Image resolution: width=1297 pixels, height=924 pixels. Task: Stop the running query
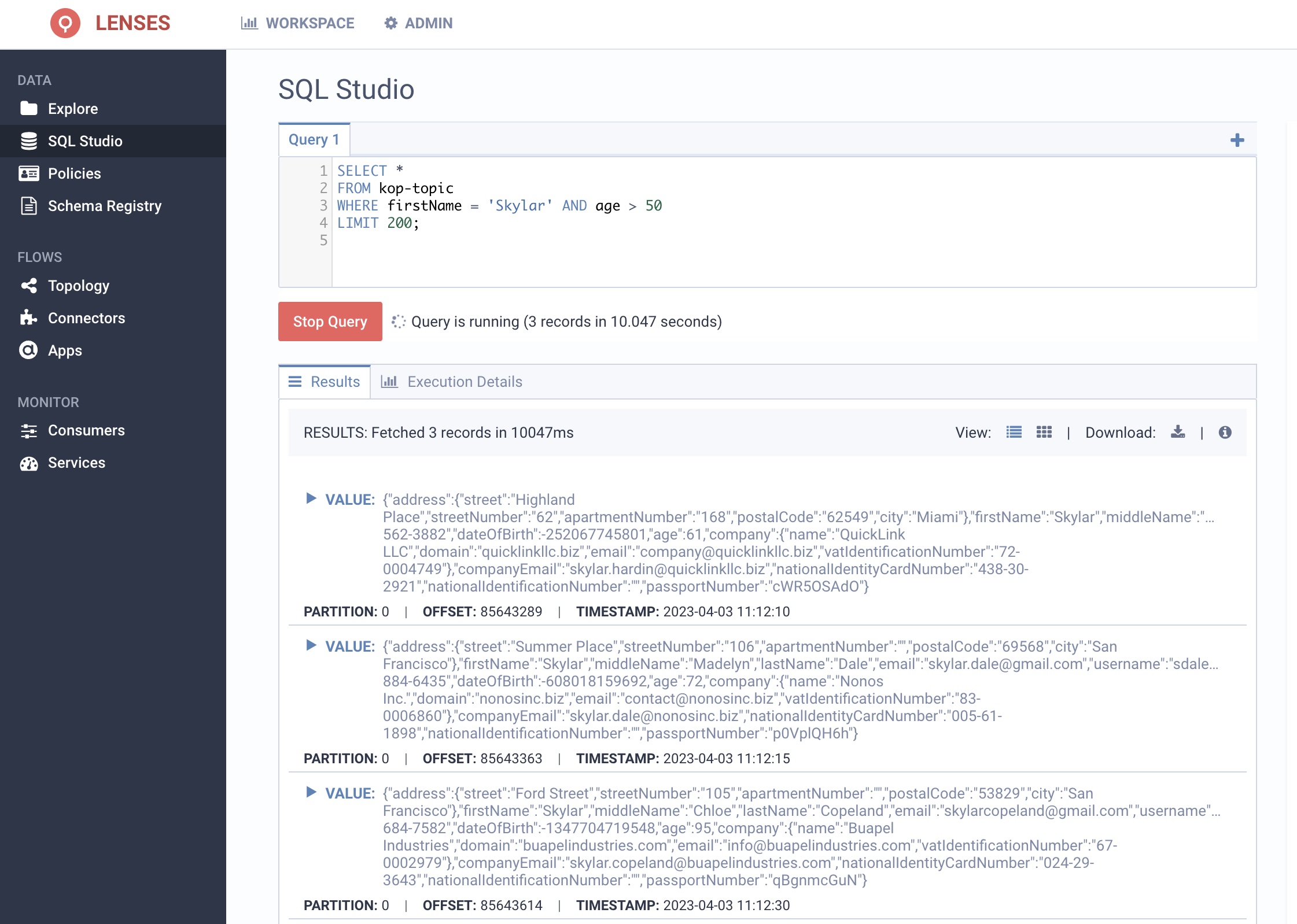click(330, 321)
